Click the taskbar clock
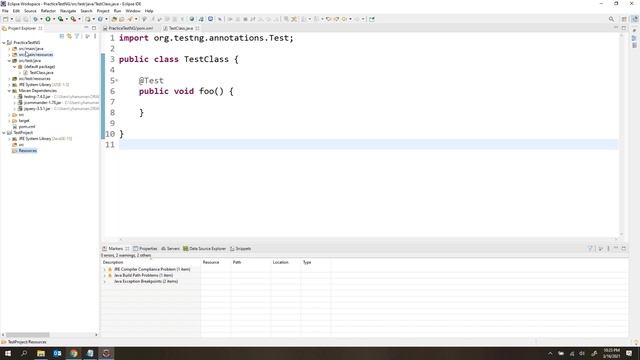 [x=611, y=353]
